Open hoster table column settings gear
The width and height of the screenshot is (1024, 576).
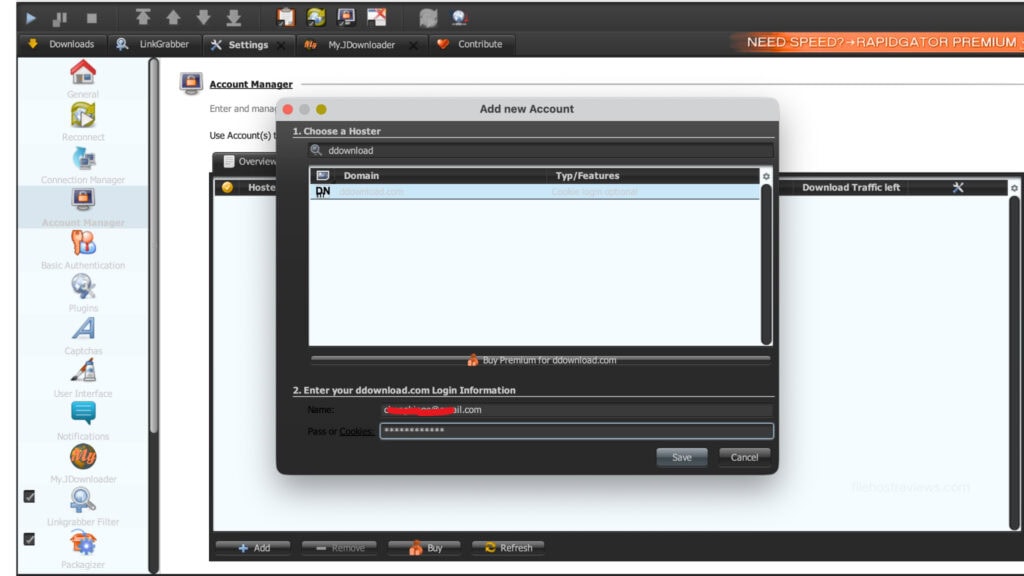click(766, 176)
